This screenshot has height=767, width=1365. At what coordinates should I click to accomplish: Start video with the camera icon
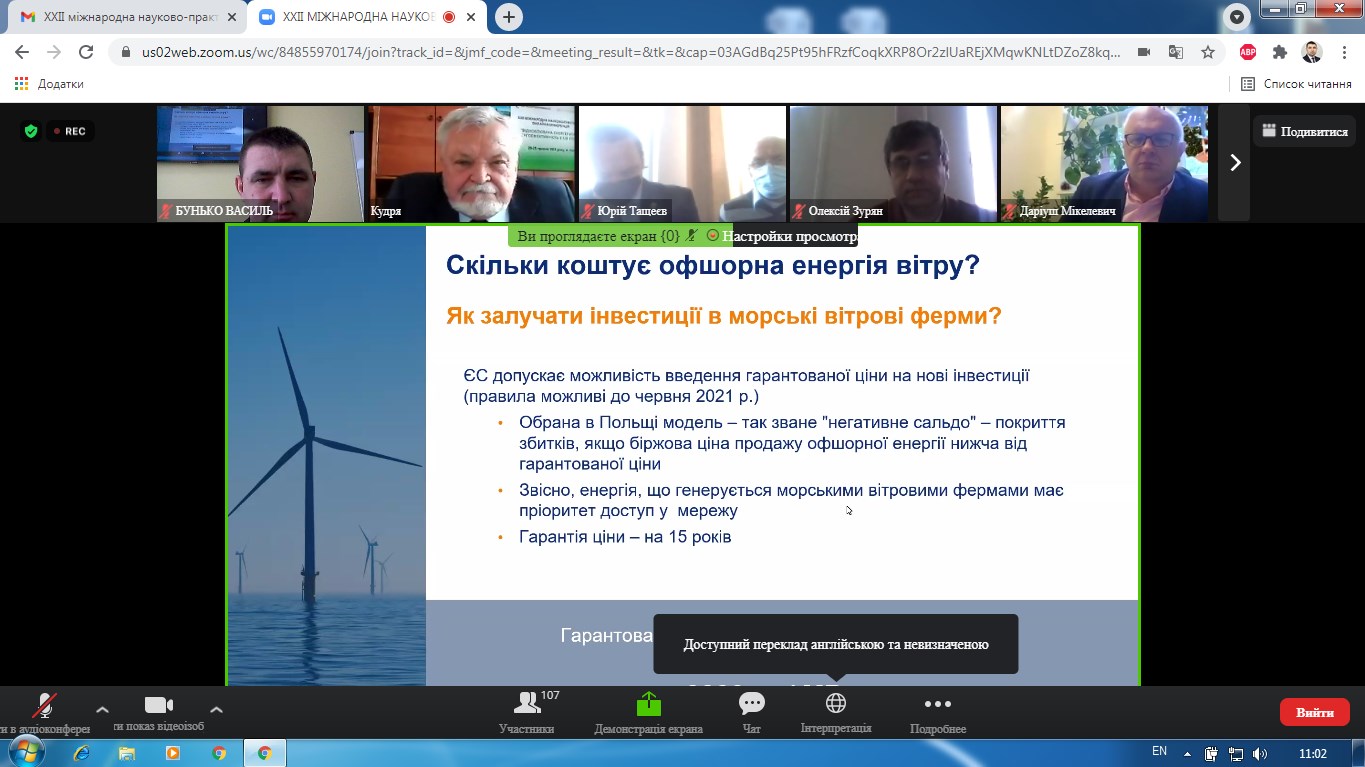point(159,705)
